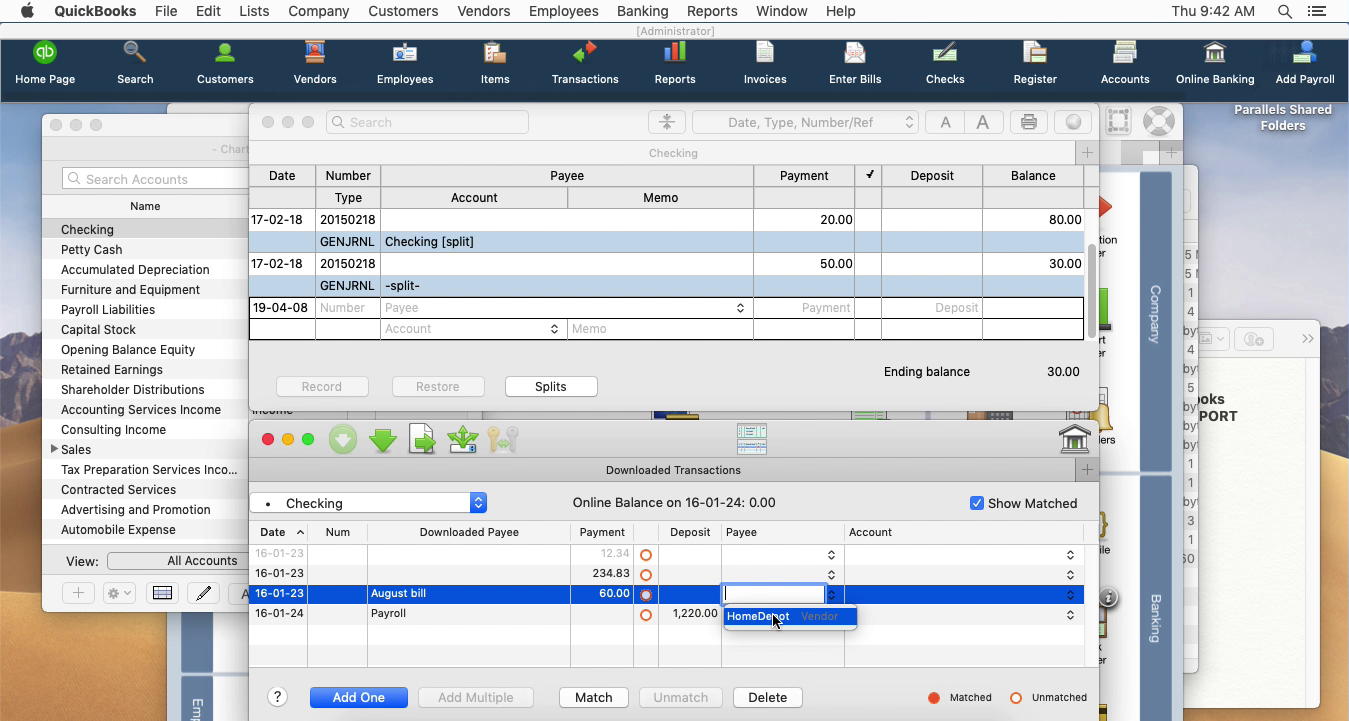Click the help lifebuoy icon beside Checking register

pyautogui.click(x=1158, y=121)
